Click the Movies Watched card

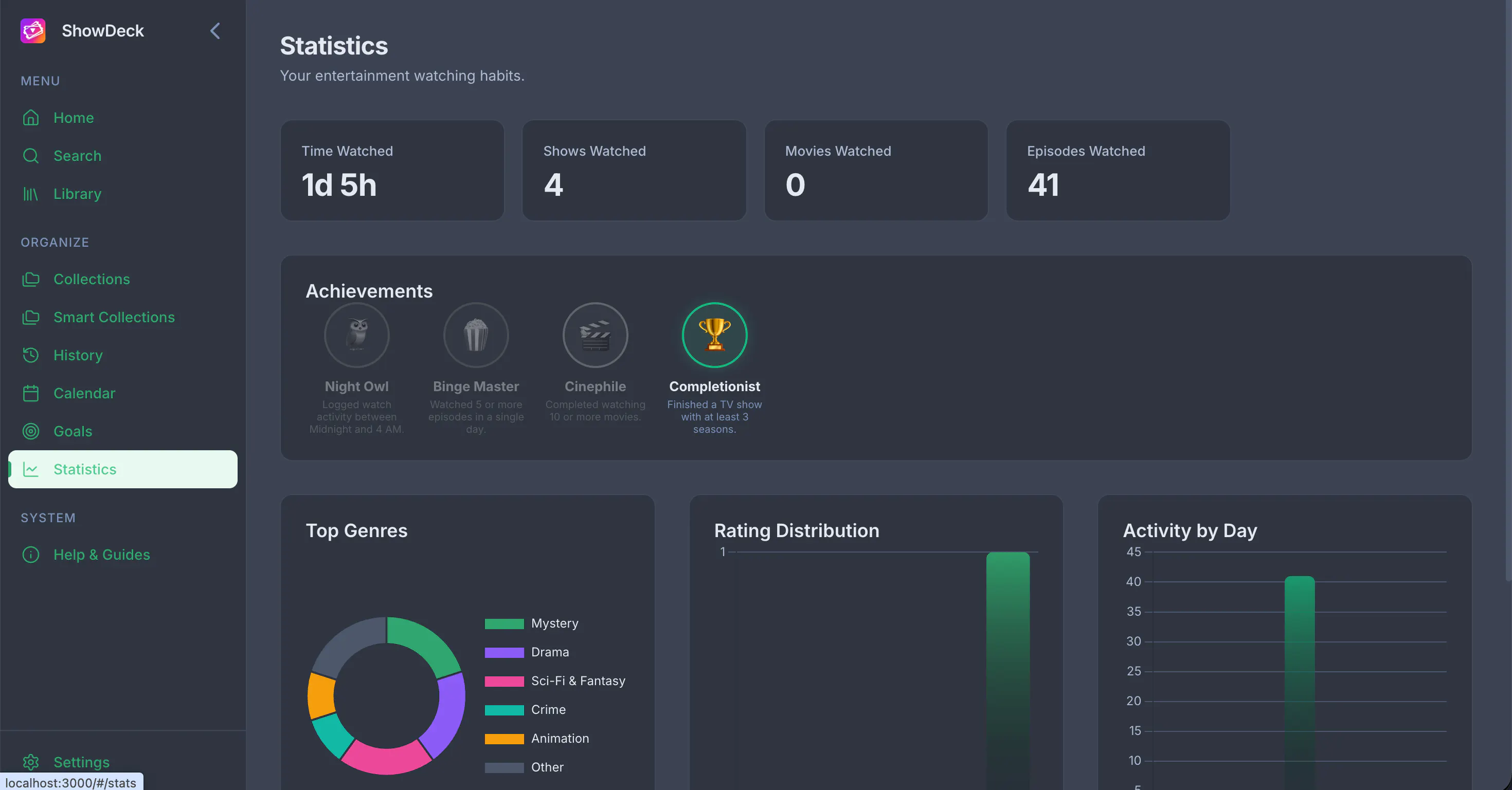pyautogui.click(x=876, y=171)
